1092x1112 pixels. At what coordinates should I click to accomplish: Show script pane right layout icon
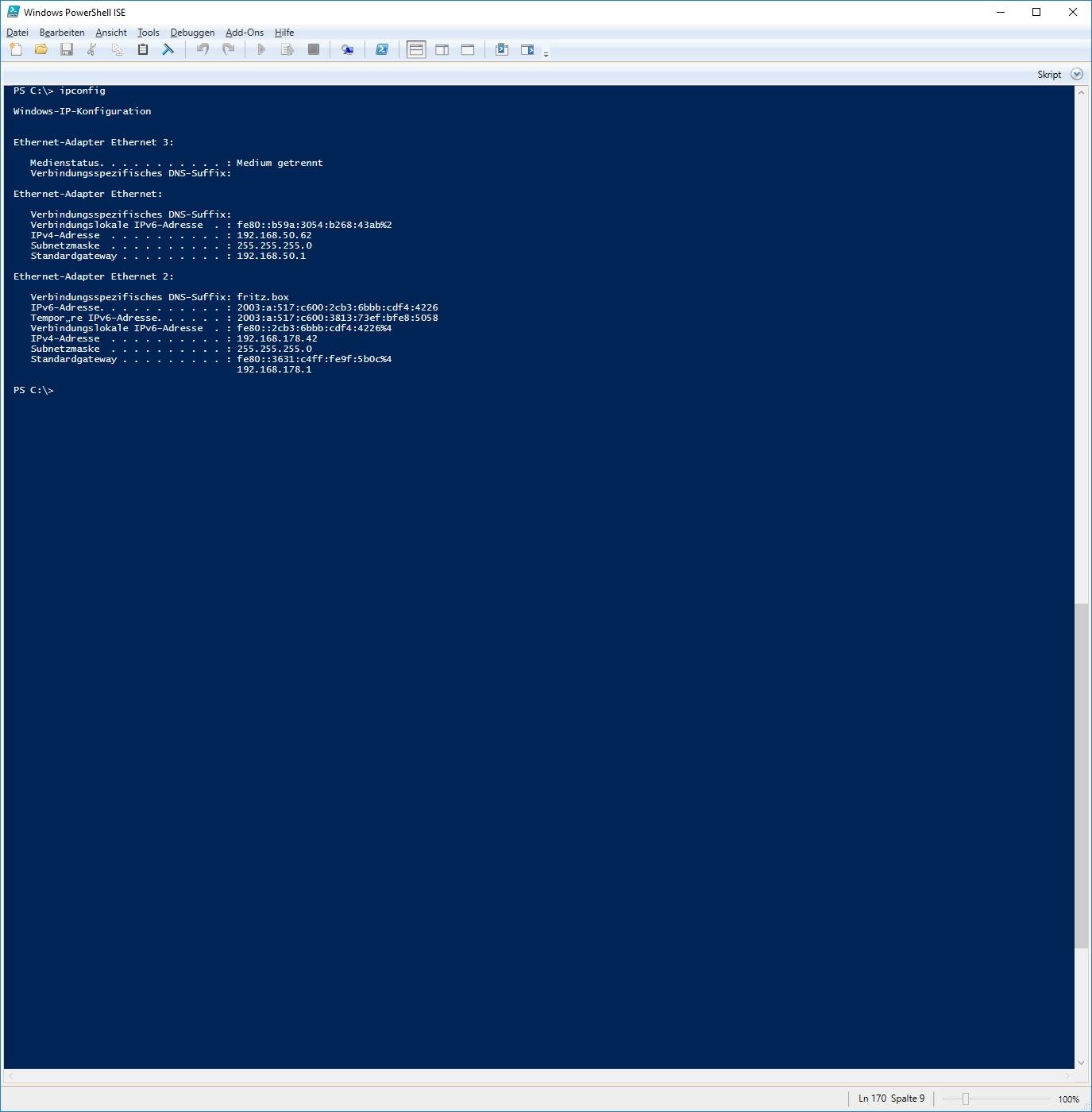pos(442,49)
